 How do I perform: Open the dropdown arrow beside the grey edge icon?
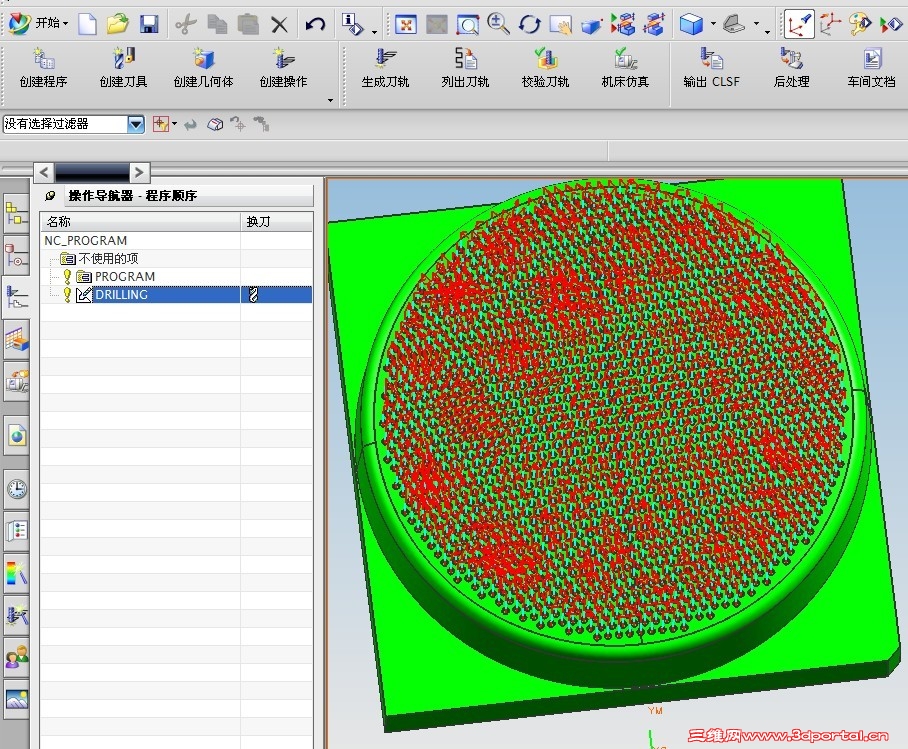pos(756,24)
